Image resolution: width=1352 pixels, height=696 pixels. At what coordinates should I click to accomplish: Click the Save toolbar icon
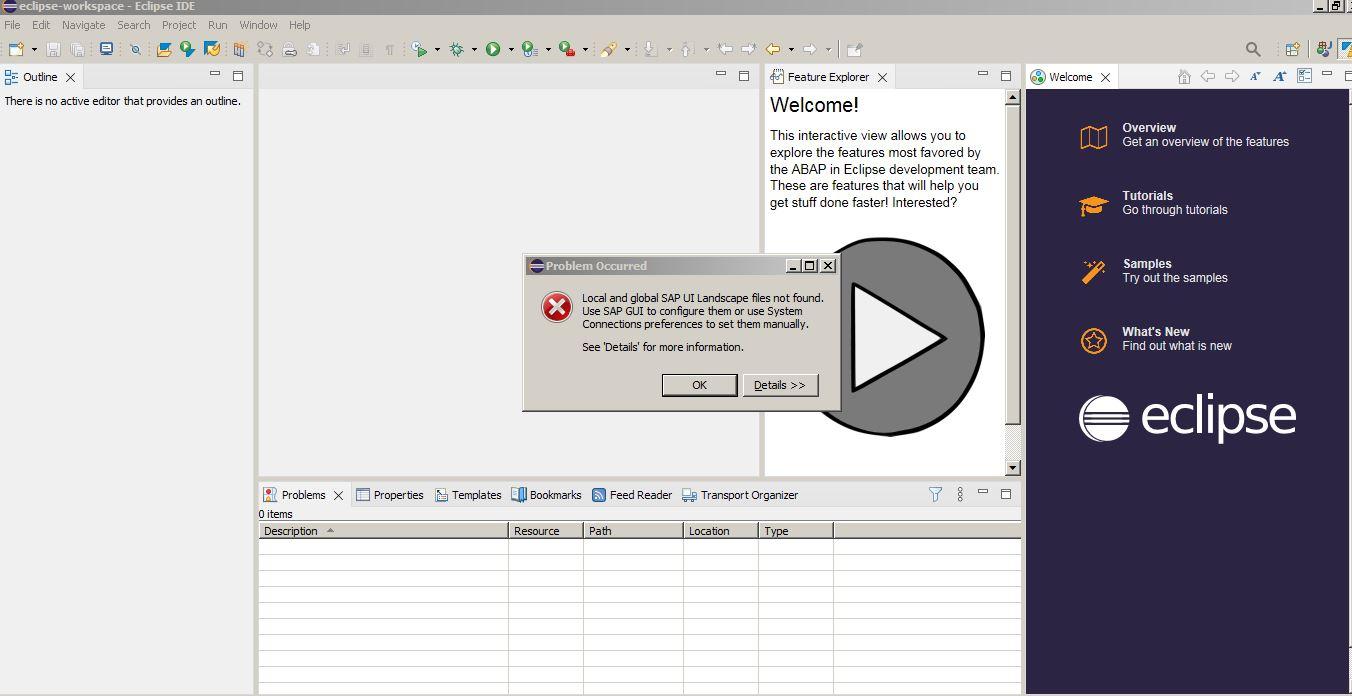pyautogui.click(x=53, y=49)
